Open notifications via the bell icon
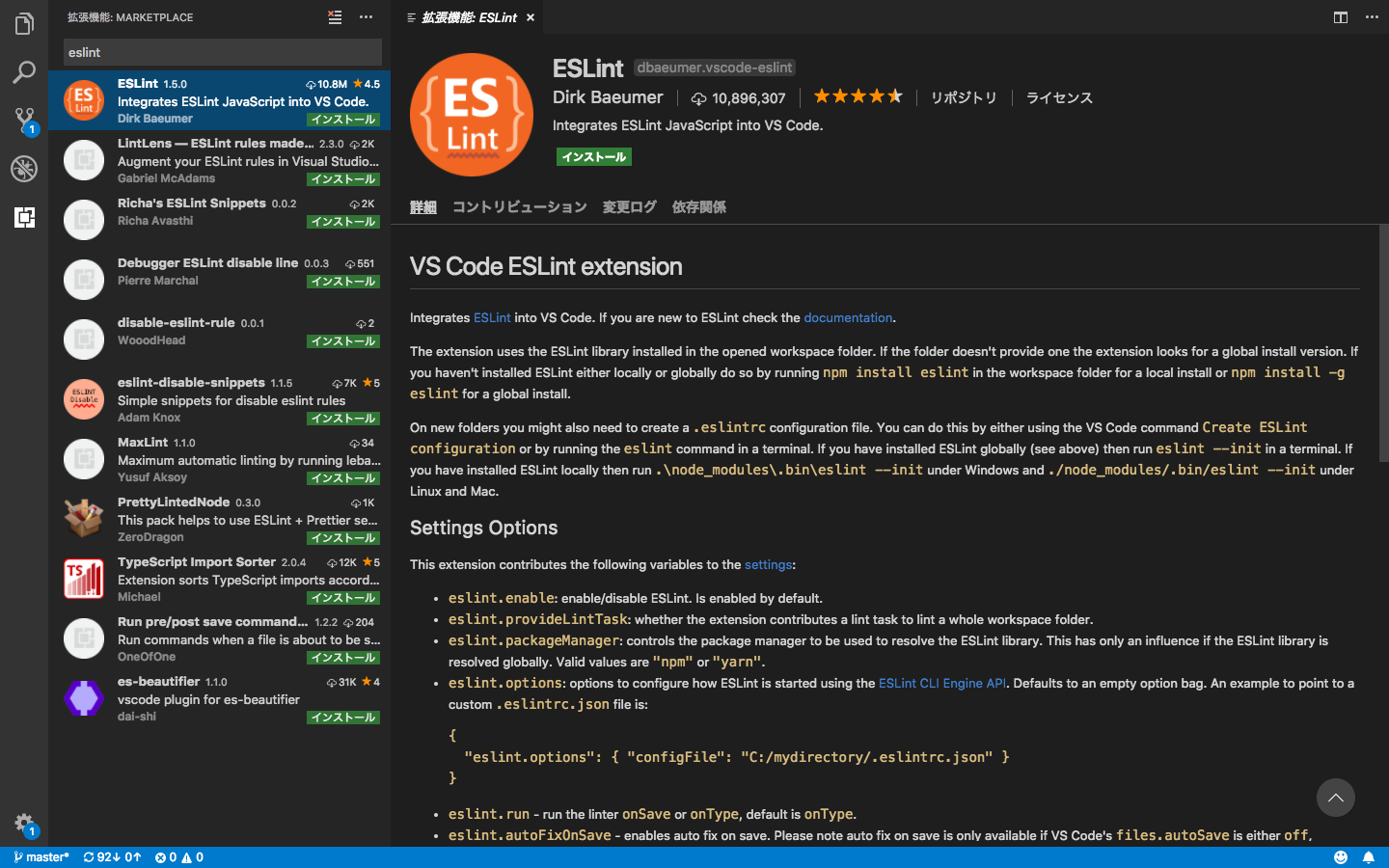Viewport: 1389px width, 868px height. pos(1369,856)
